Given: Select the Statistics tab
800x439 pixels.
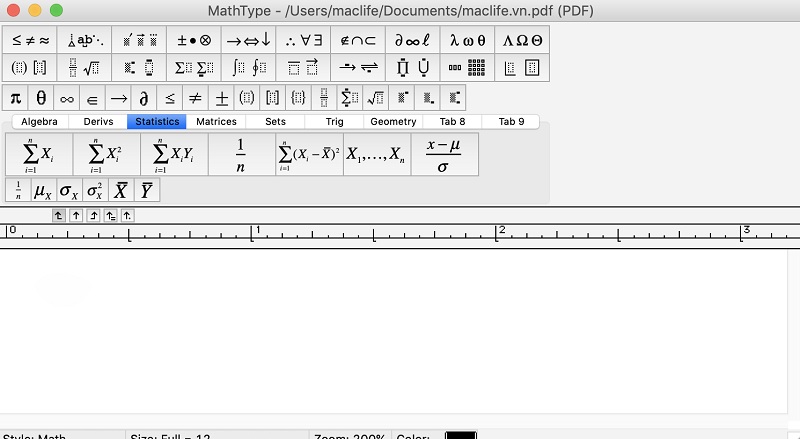Looking at the screenshot, I should 157,121.
